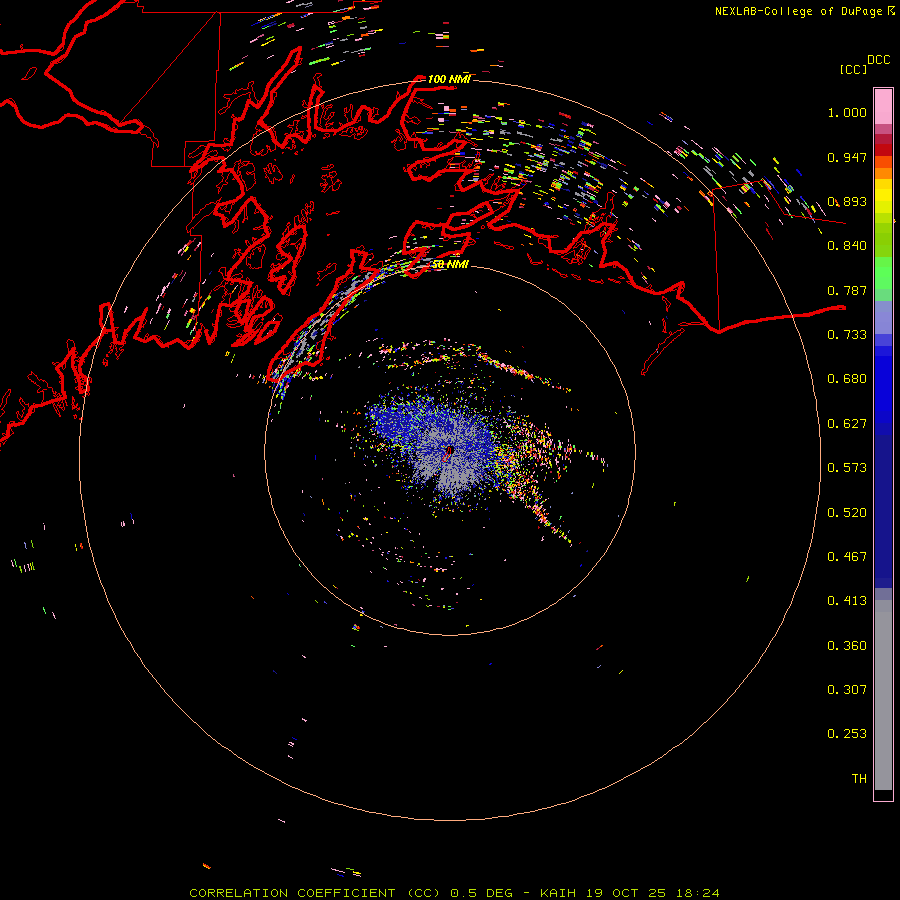Click the 0.680 legend value

[x=847, y=379]
